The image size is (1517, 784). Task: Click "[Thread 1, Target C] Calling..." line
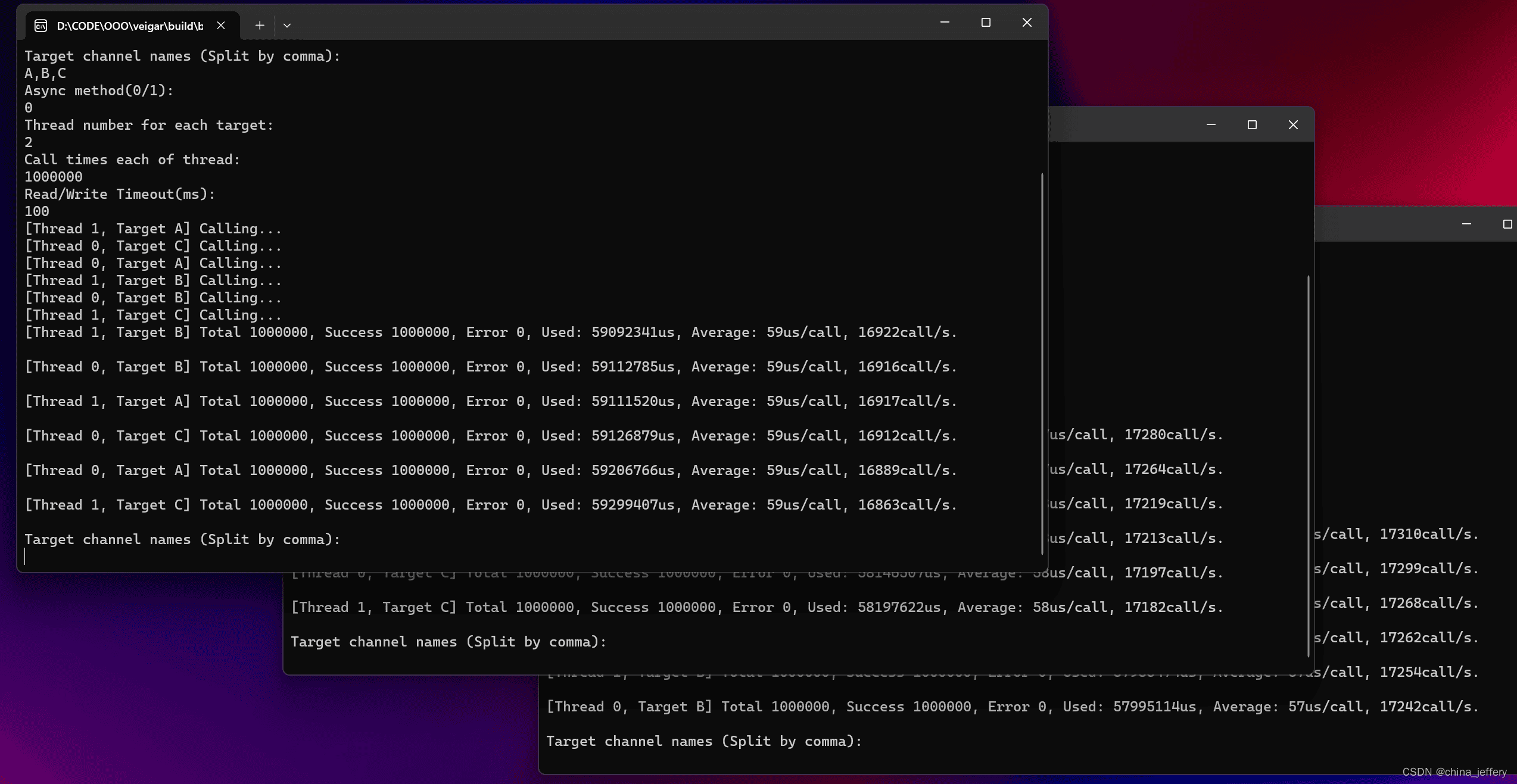(153, 315)
